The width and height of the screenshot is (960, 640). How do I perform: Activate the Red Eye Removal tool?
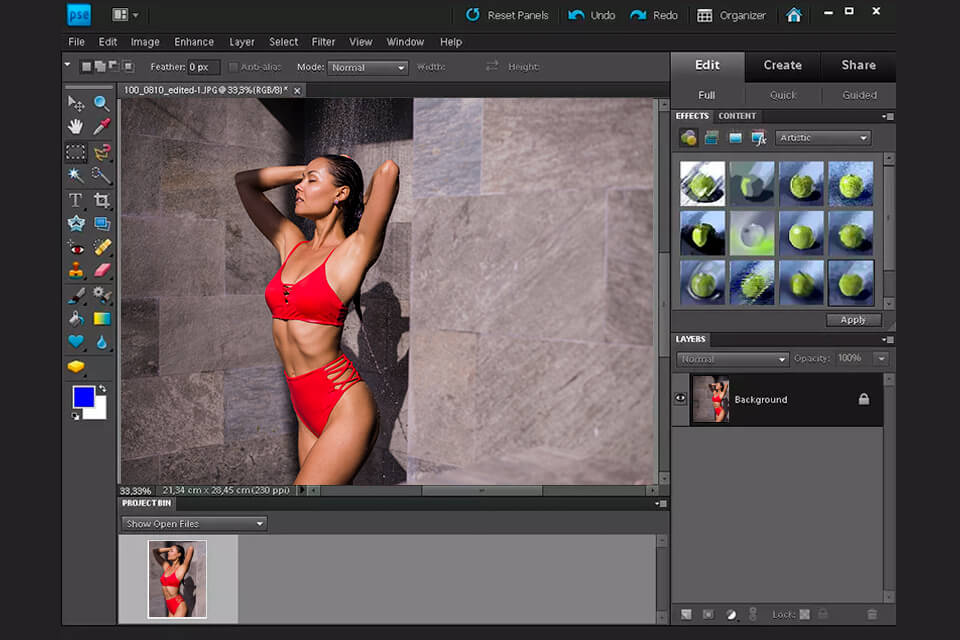point(76,247)
